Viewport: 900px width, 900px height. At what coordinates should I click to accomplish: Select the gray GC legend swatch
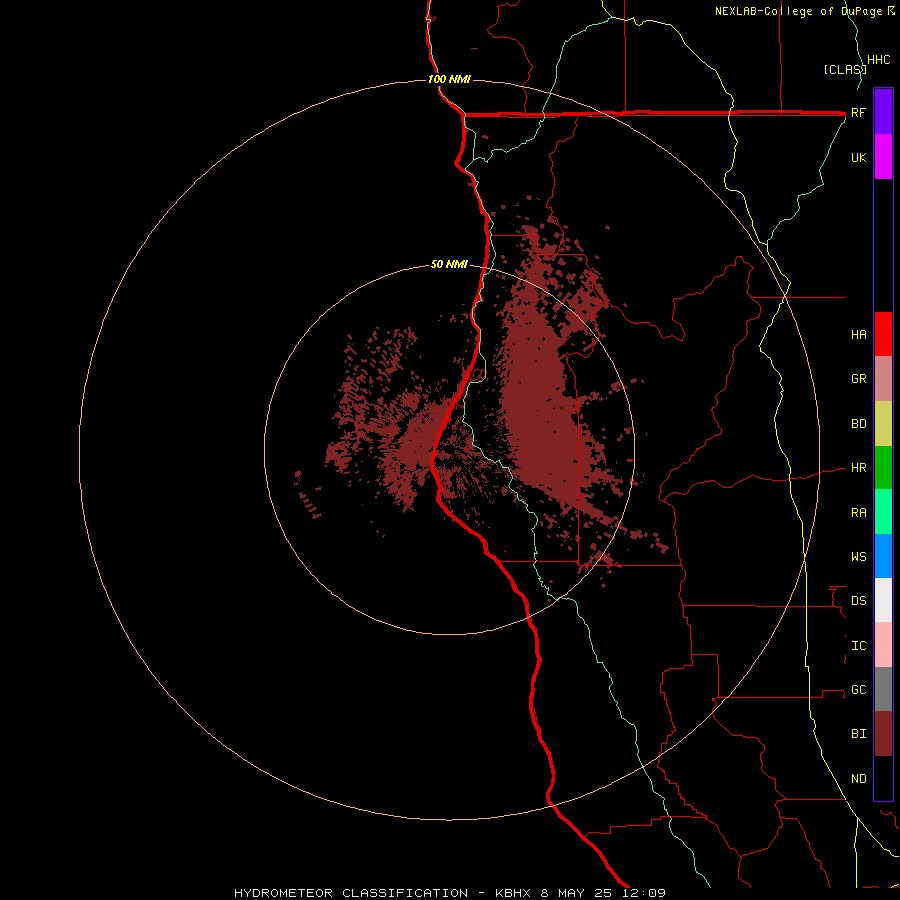(x=883, y=689)
